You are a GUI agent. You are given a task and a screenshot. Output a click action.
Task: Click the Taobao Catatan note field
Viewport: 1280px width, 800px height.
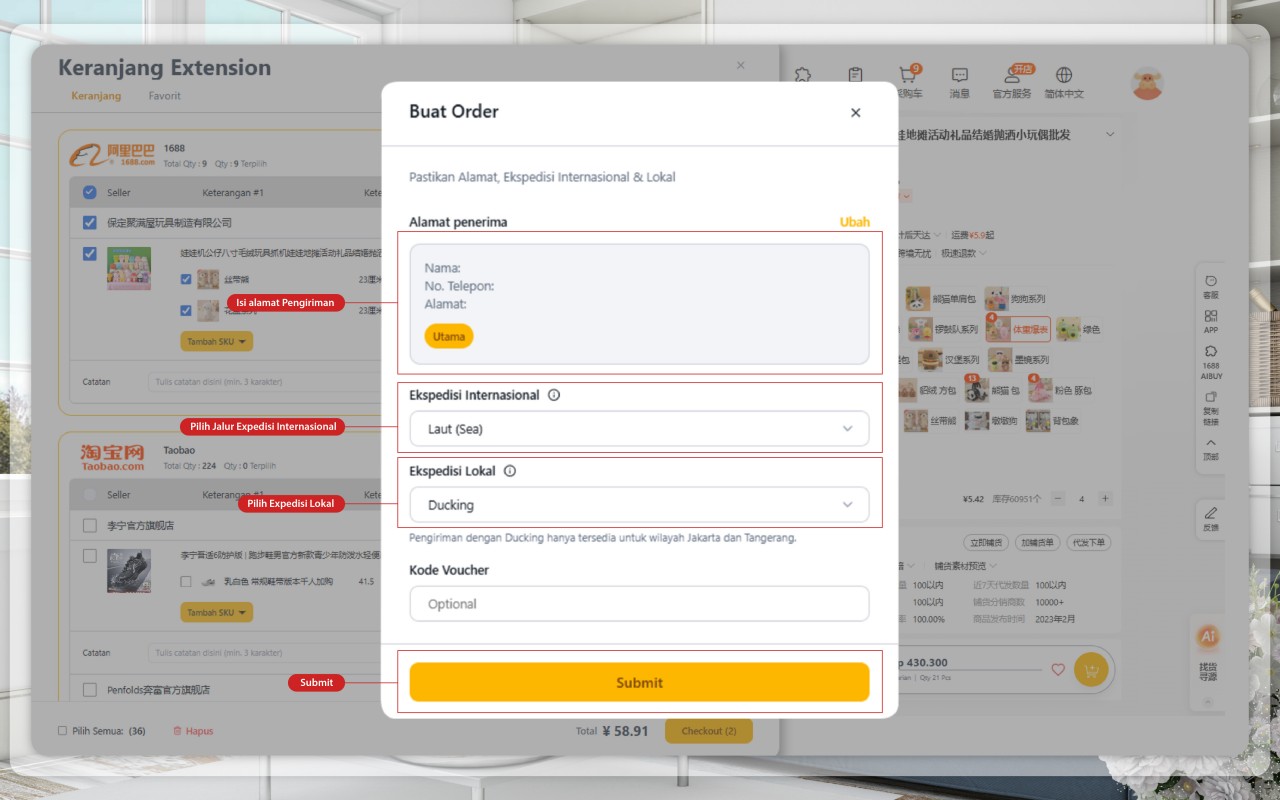(x=265, y=653)
